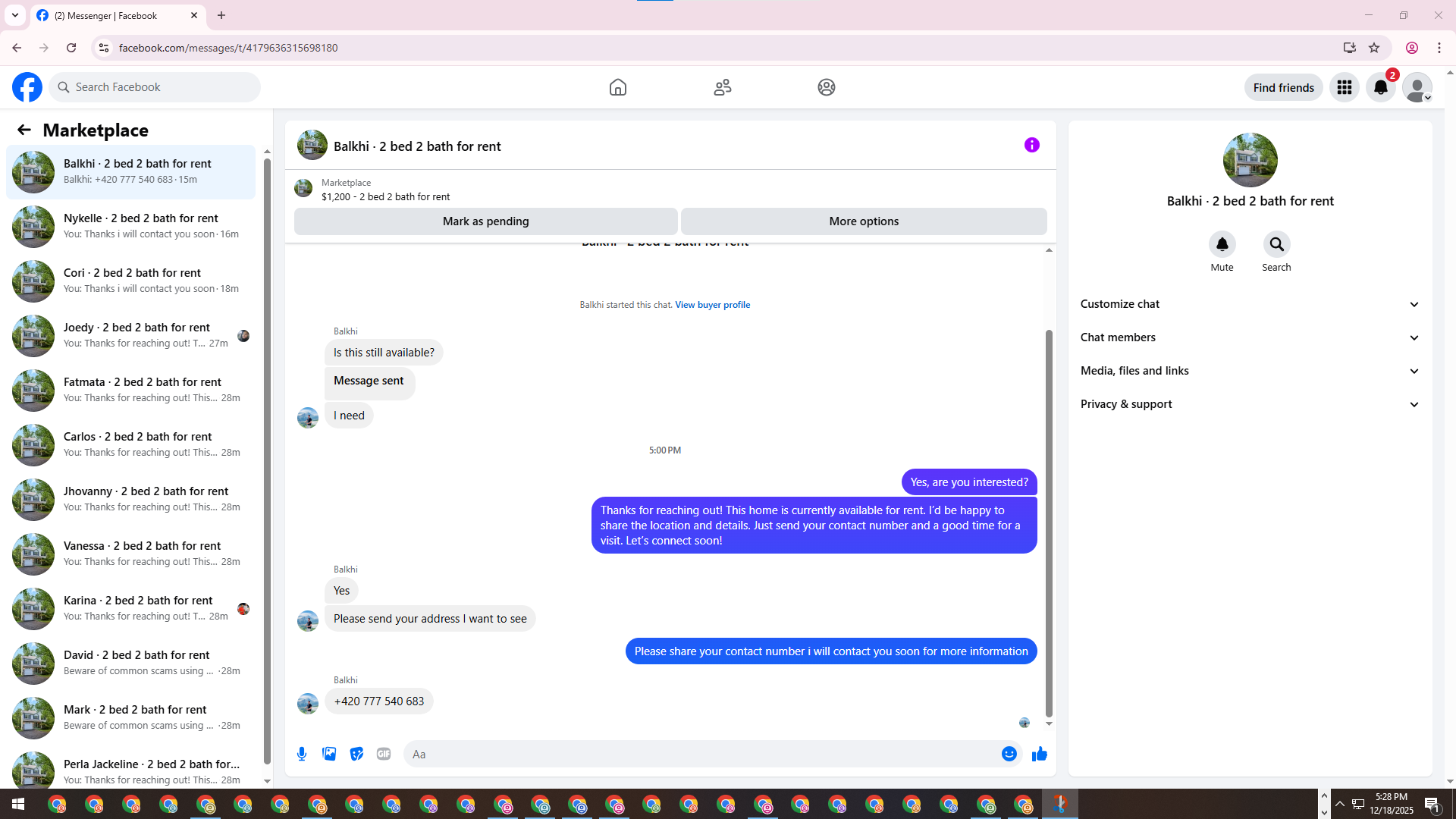1456x819 pixels.
Task: Open Joedy's chat thread
Action: (x=131, y=335)
